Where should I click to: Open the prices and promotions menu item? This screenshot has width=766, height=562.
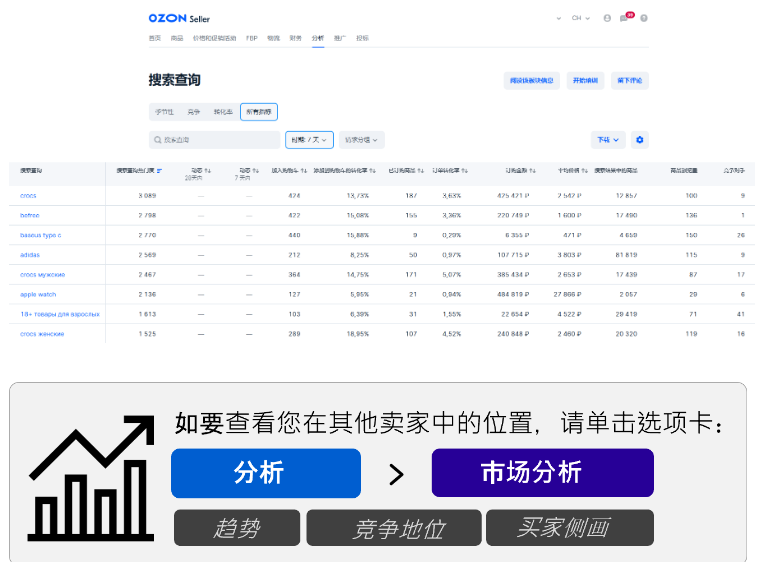214,38
